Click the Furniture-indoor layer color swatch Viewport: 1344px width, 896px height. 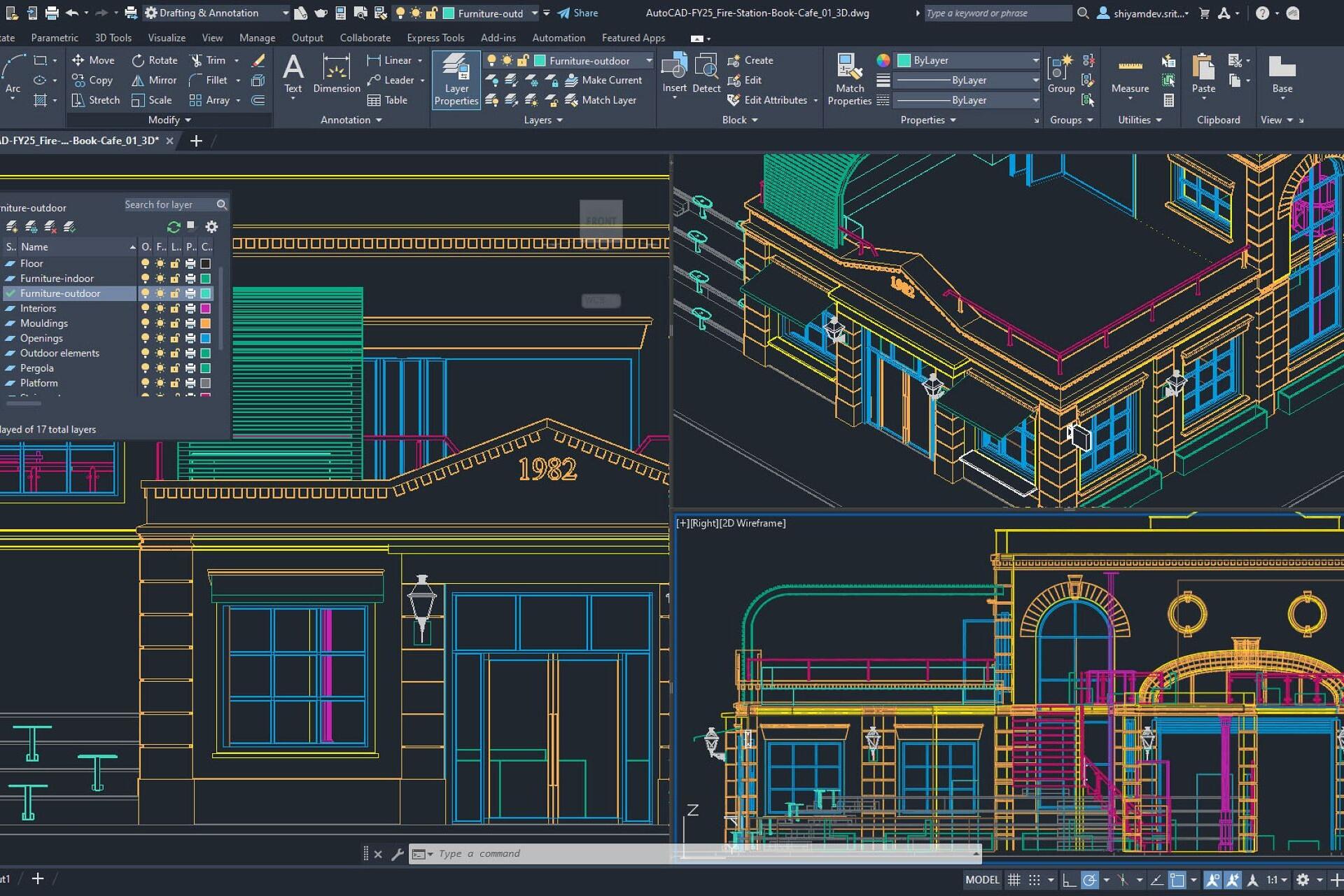205,278
